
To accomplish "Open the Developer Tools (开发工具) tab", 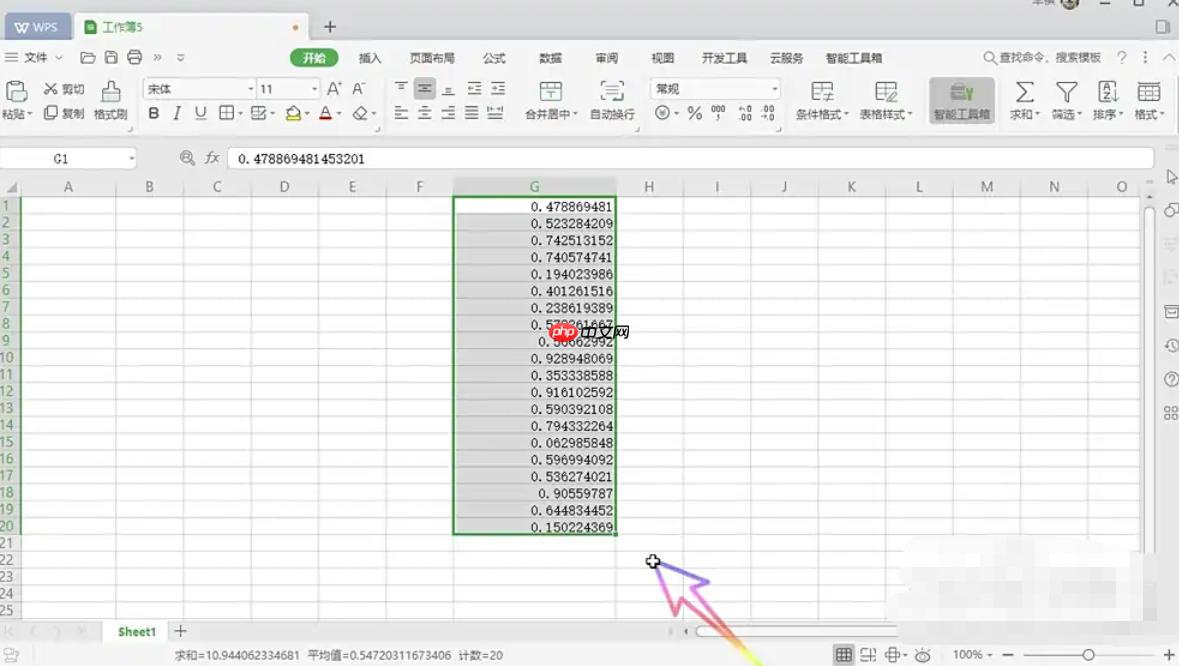I will [724, 58].
